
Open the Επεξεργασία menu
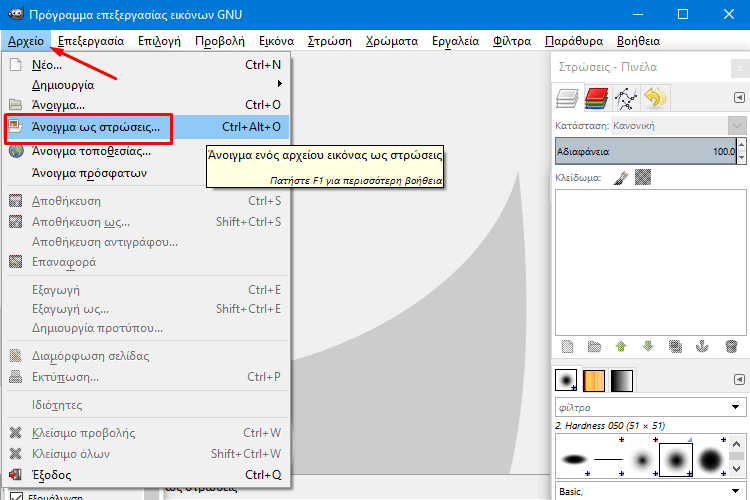click(91, 41)
